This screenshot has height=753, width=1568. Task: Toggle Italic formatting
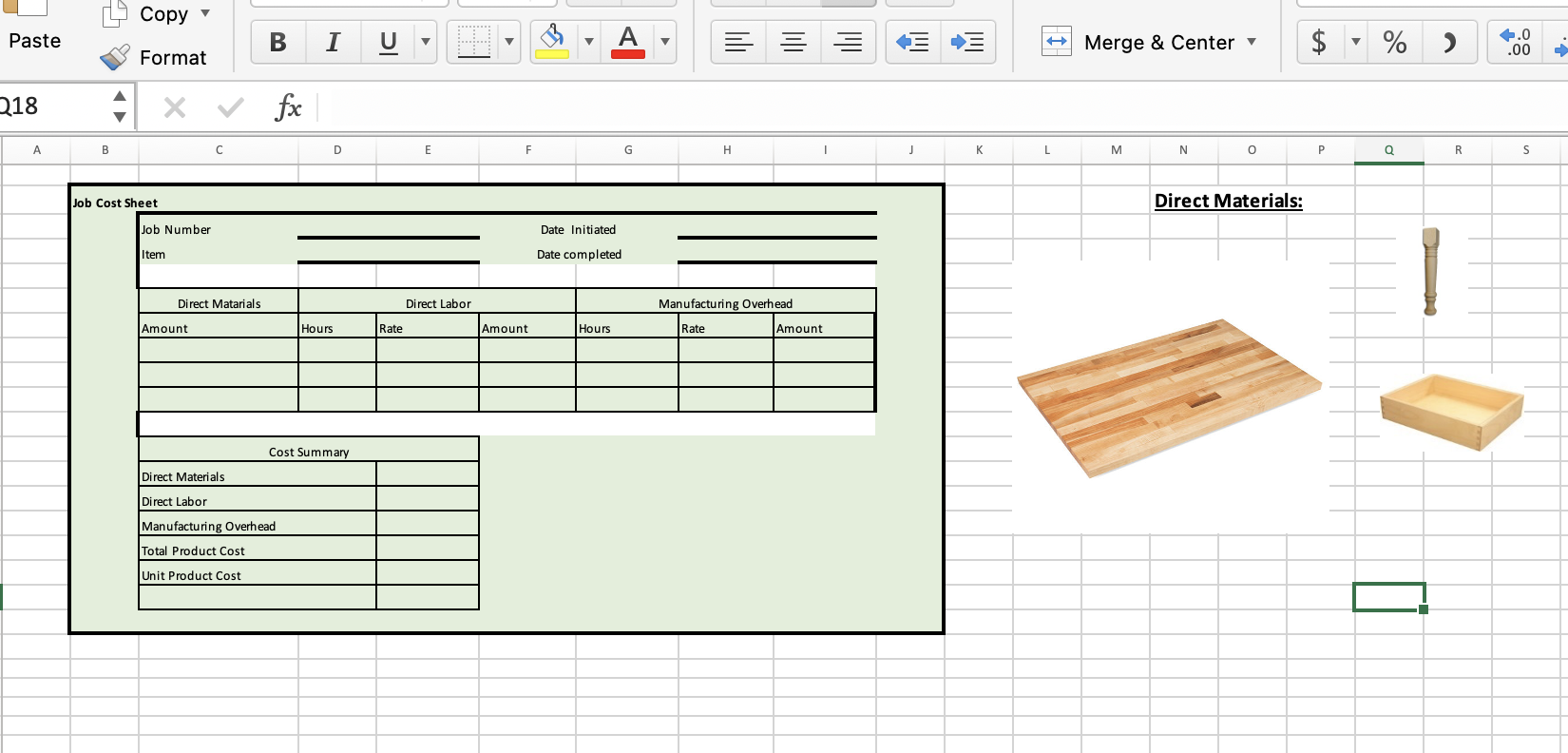click(333, 42)
